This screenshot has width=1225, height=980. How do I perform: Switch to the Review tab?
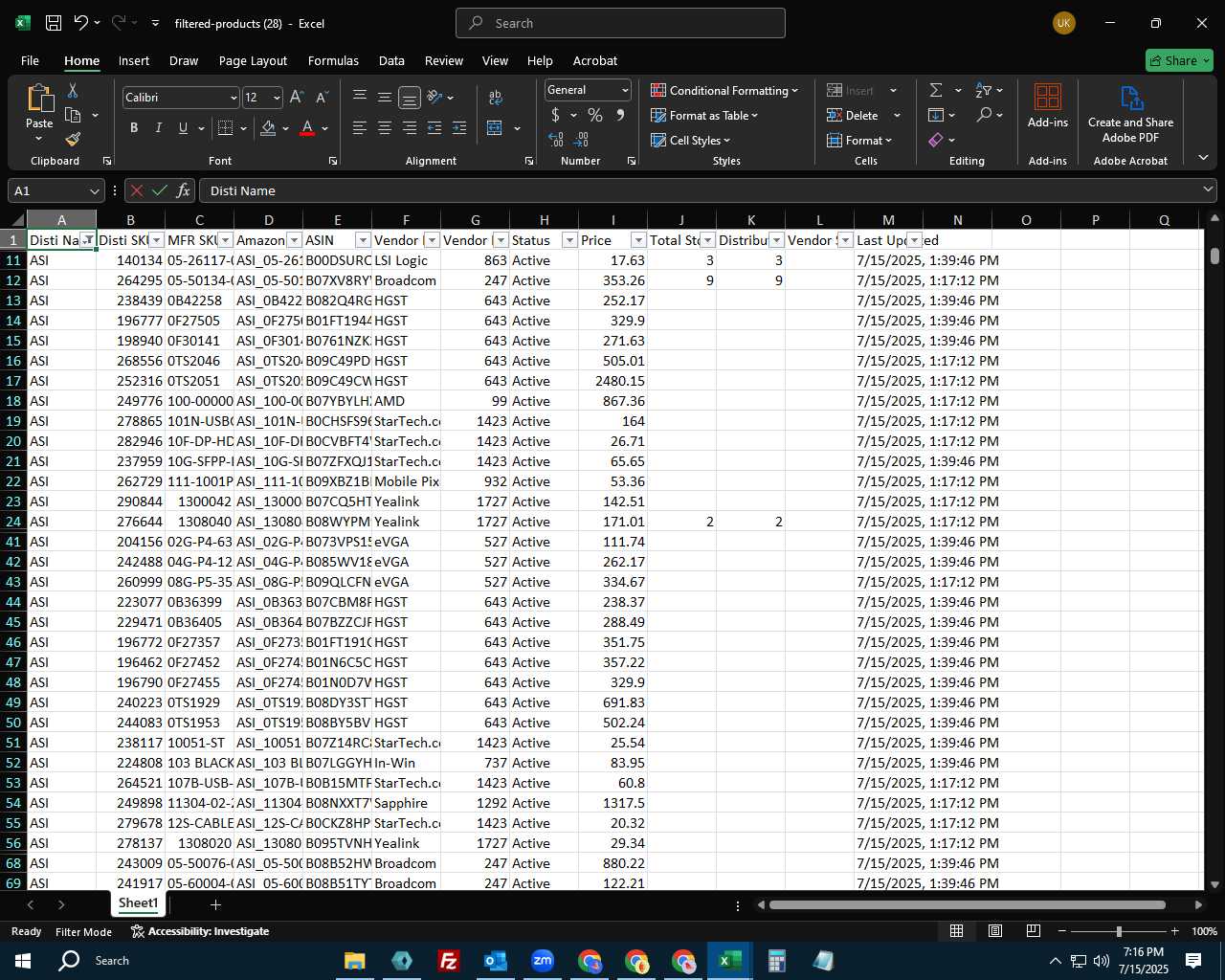tap(444, 60)
